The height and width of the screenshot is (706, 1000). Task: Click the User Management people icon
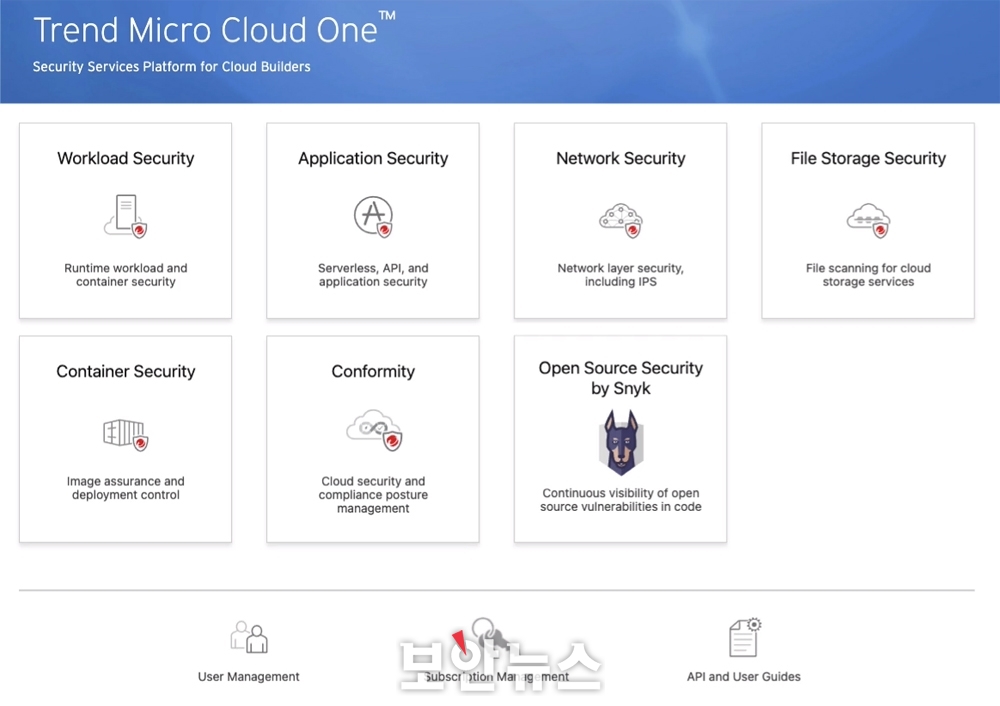[249, 636]
